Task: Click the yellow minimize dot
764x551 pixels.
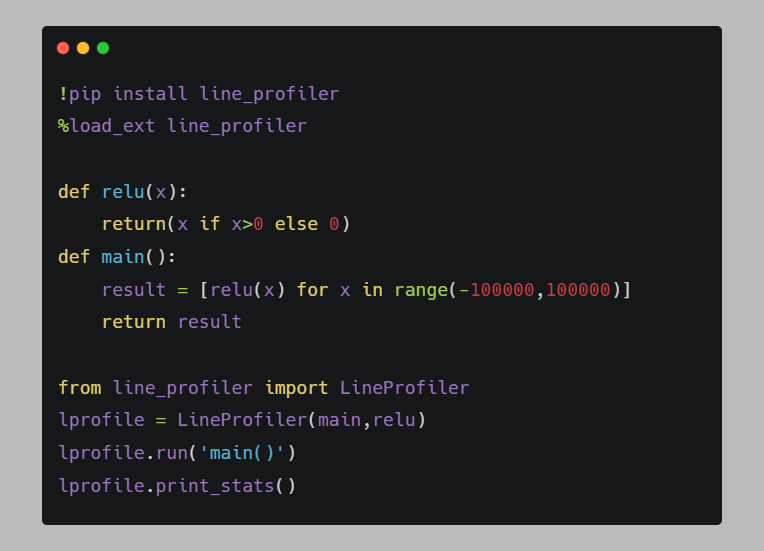Action: pos(83,48)
